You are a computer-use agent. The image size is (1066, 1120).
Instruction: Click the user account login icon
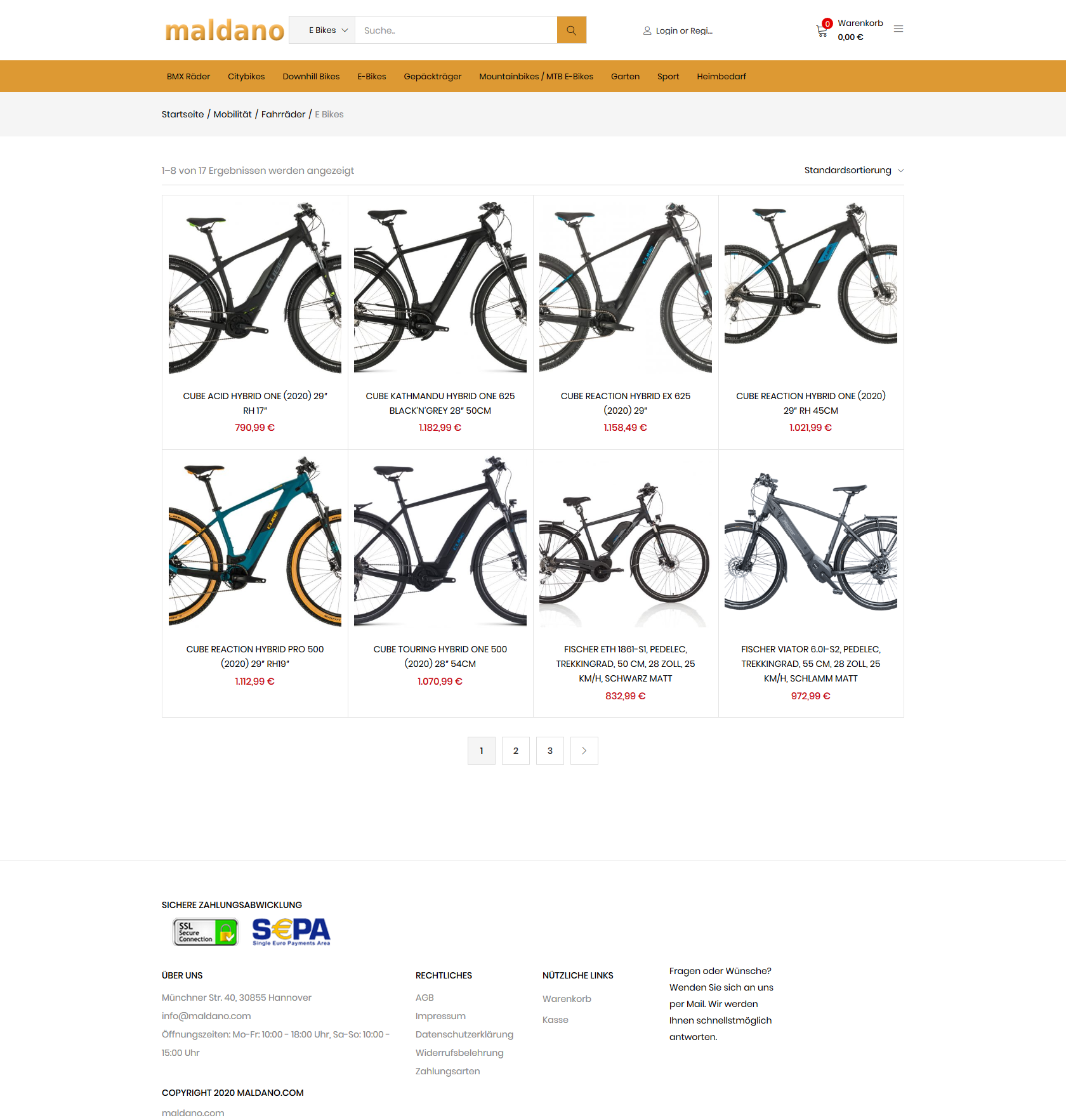647,30
